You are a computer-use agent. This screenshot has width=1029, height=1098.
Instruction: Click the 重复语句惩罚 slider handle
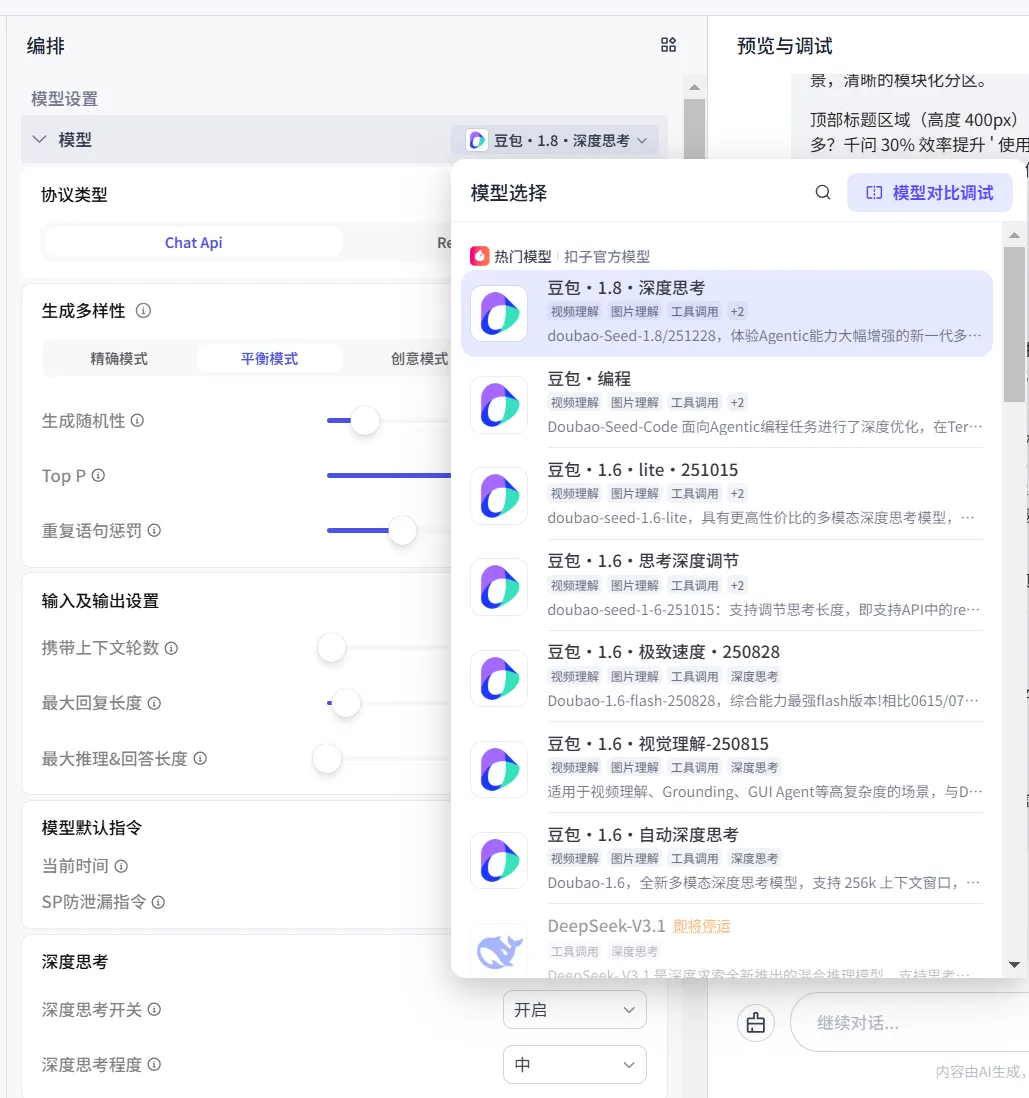click(x=402, y=531)
